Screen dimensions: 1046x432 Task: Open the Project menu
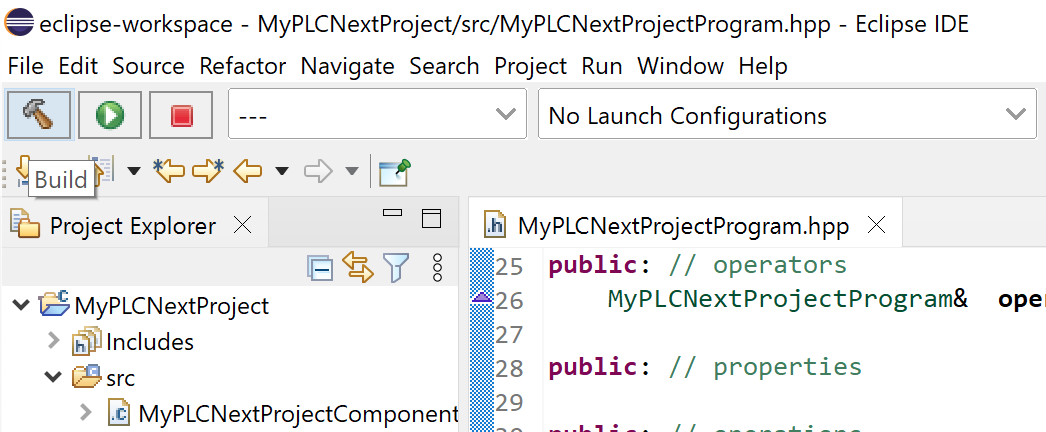pos(530,66)
